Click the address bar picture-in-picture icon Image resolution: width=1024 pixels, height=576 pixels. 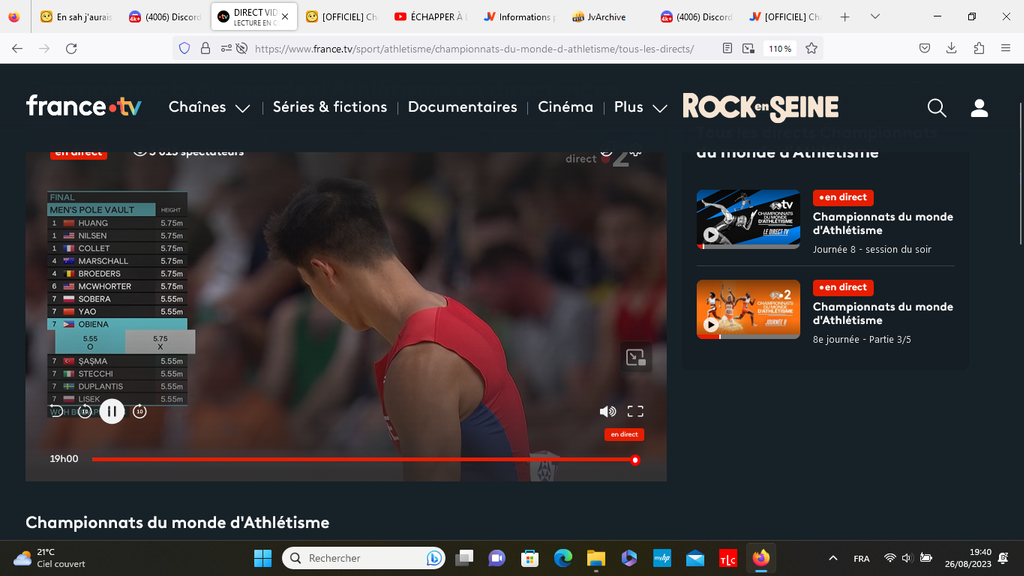748,48
